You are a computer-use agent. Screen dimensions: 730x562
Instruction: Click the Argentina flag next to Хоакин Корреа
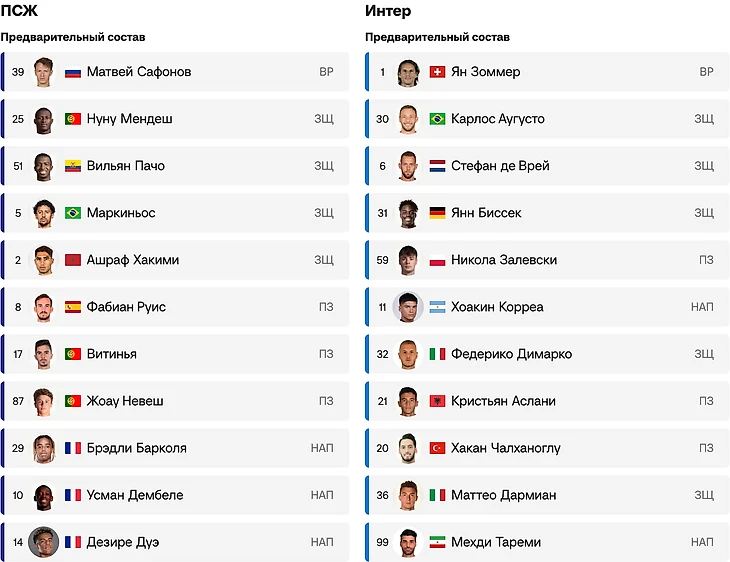click(x=437, y=307)
